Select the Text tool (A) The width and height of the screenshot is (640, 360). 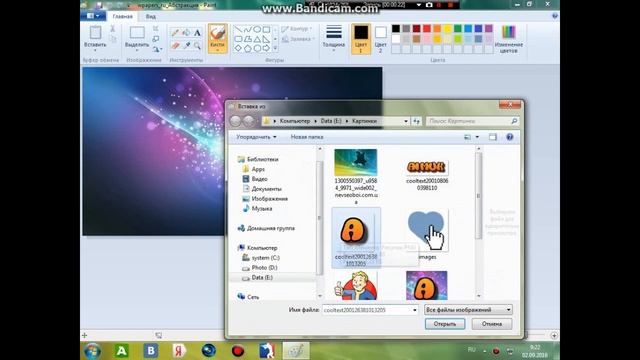197,33
